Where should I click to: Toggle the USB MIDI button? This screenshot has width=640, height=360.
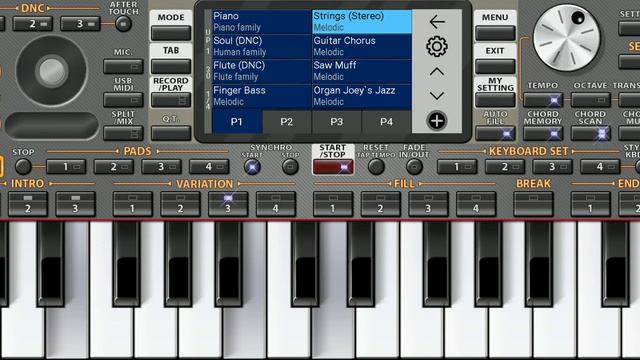[123, 100]
